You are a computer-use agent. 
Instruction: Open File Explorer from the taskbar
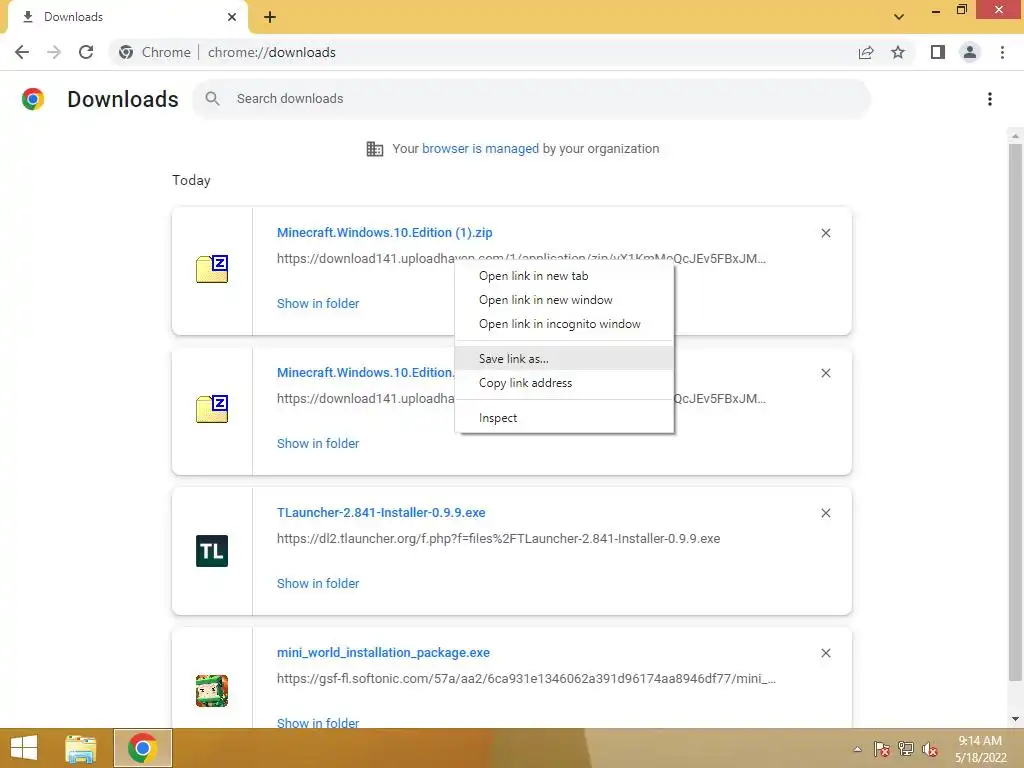[x=80, y=748]
